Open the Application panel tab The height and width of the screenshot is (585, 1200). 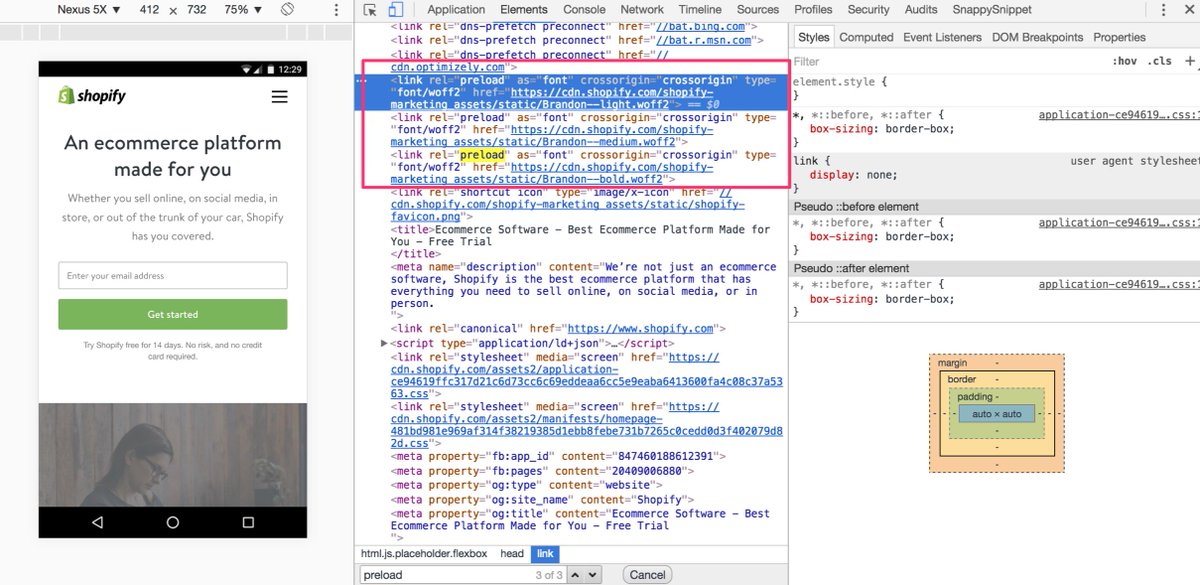456,9
